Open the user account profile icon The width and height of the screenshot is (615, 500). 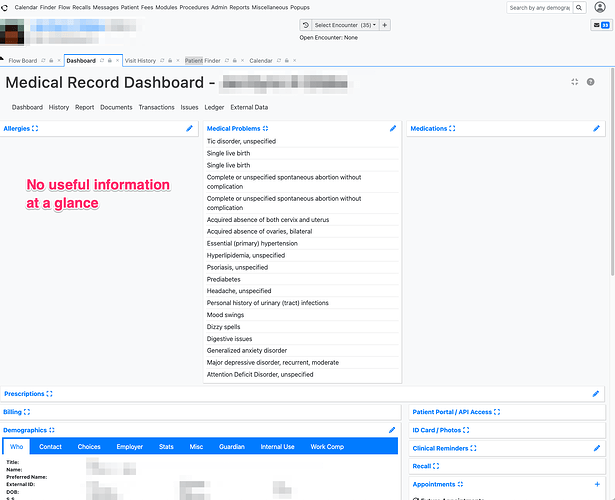pyautogui.click(x=600, y=7)
